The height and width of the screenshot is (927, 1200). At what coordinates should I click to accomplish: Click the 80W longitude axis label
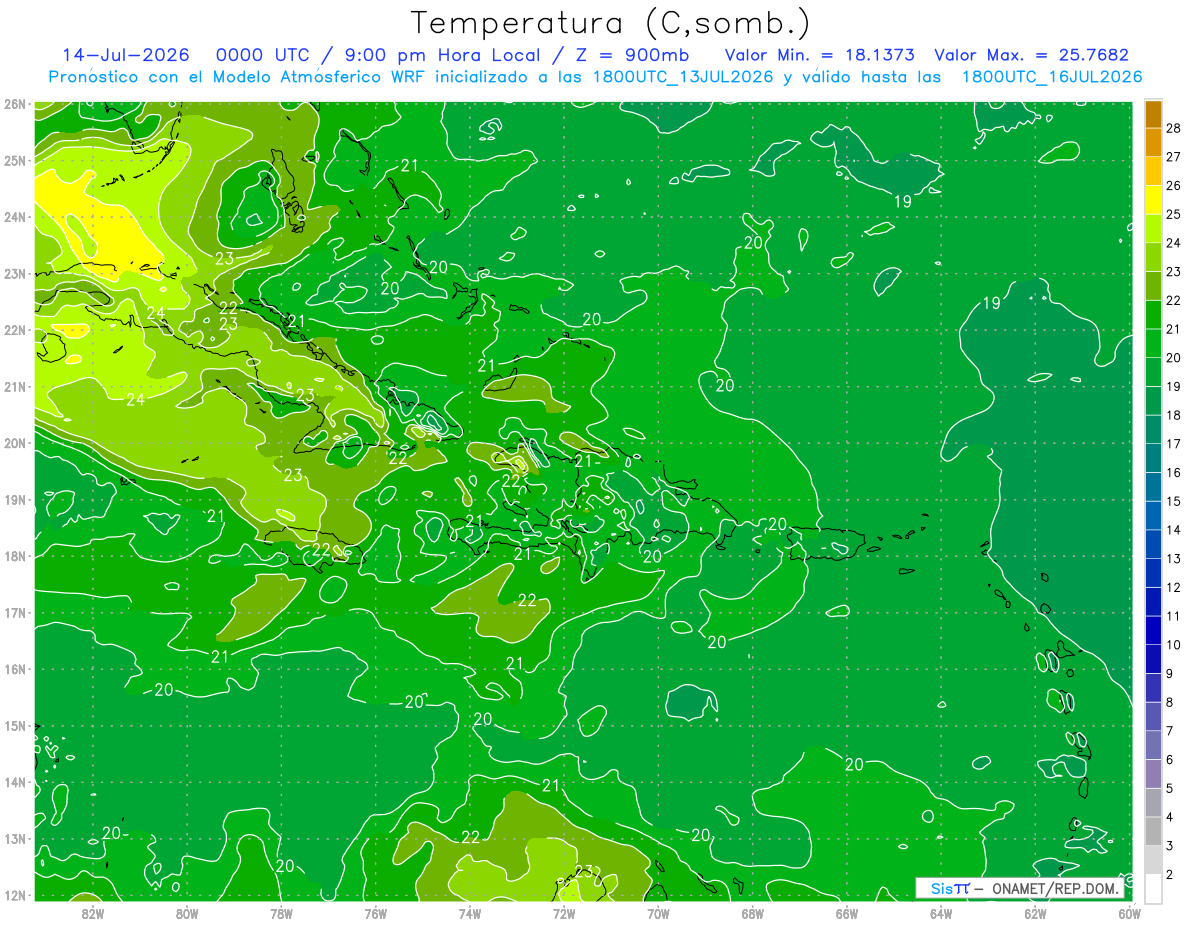pos(186,913)
